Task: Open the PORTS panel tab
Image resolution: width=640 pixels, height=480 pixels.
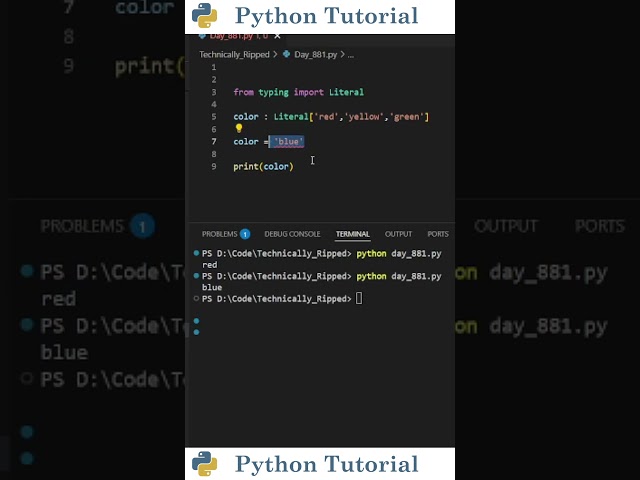Action: point(438,234)
